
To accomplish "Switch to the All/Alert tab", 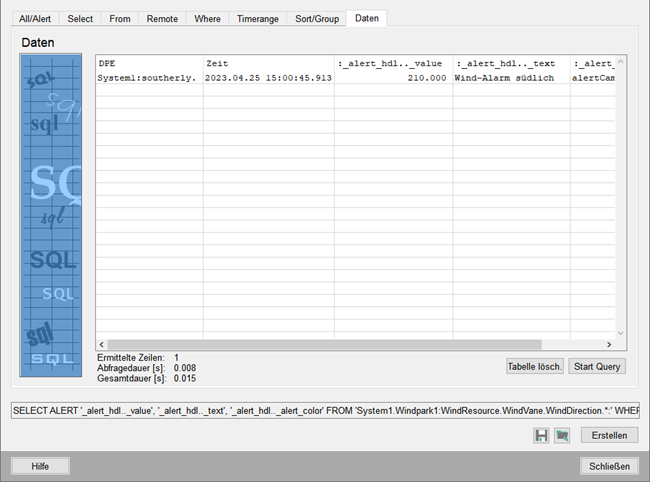I will (x=36, y=18).
